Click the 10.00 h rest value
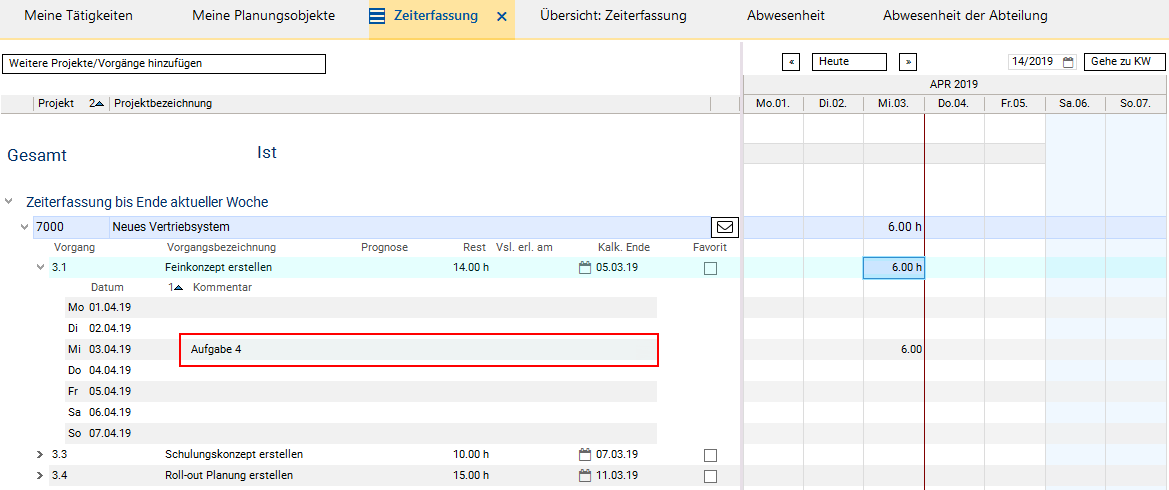The width and height of the screenshot is (1169, 490). pos(471,454)
